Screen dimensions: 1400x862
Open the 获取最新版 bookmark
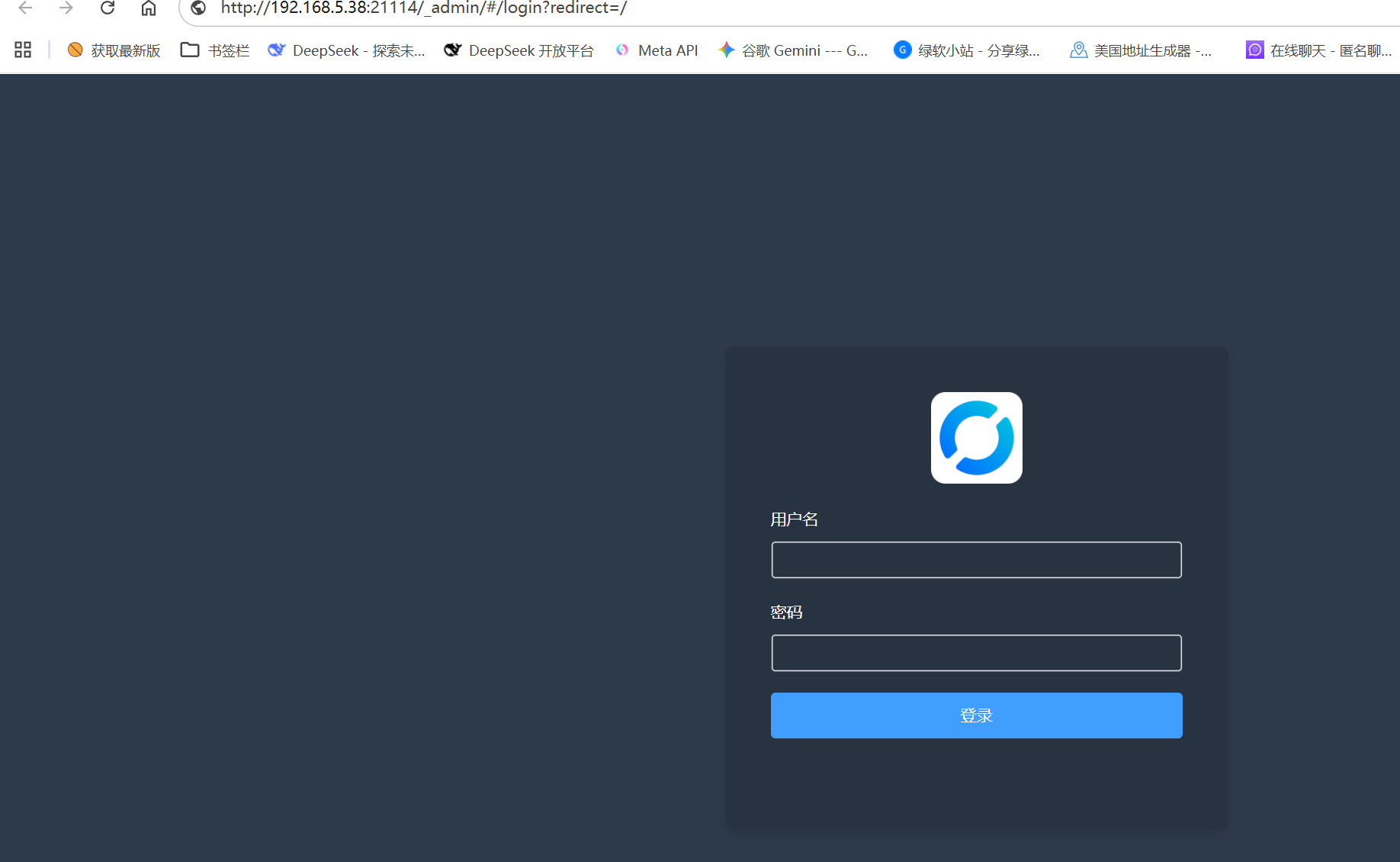click(114, 50)
